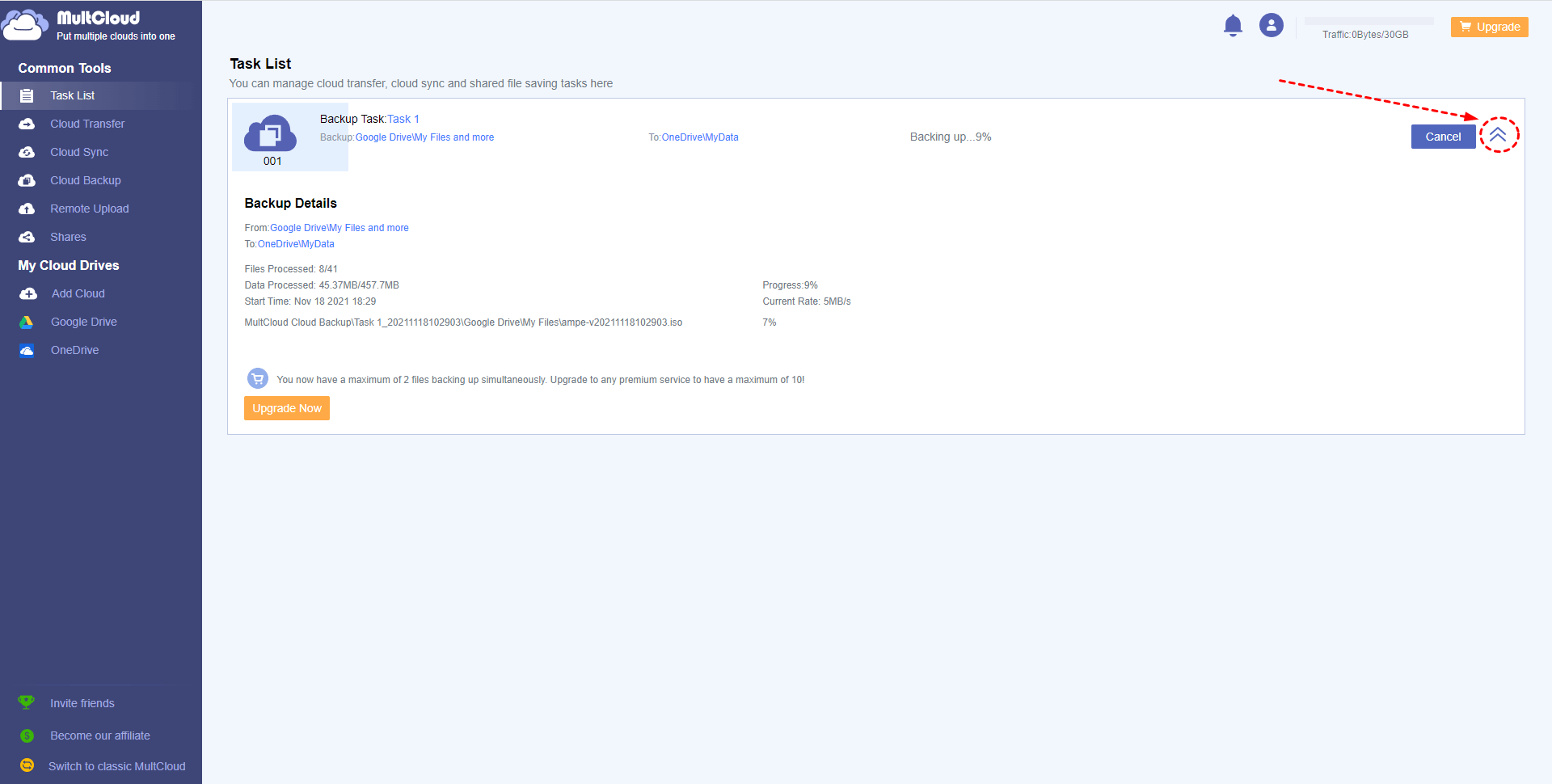Click the switch to classic icon
The height and width of the screenshot is (784, 1552).
[27, 765]
